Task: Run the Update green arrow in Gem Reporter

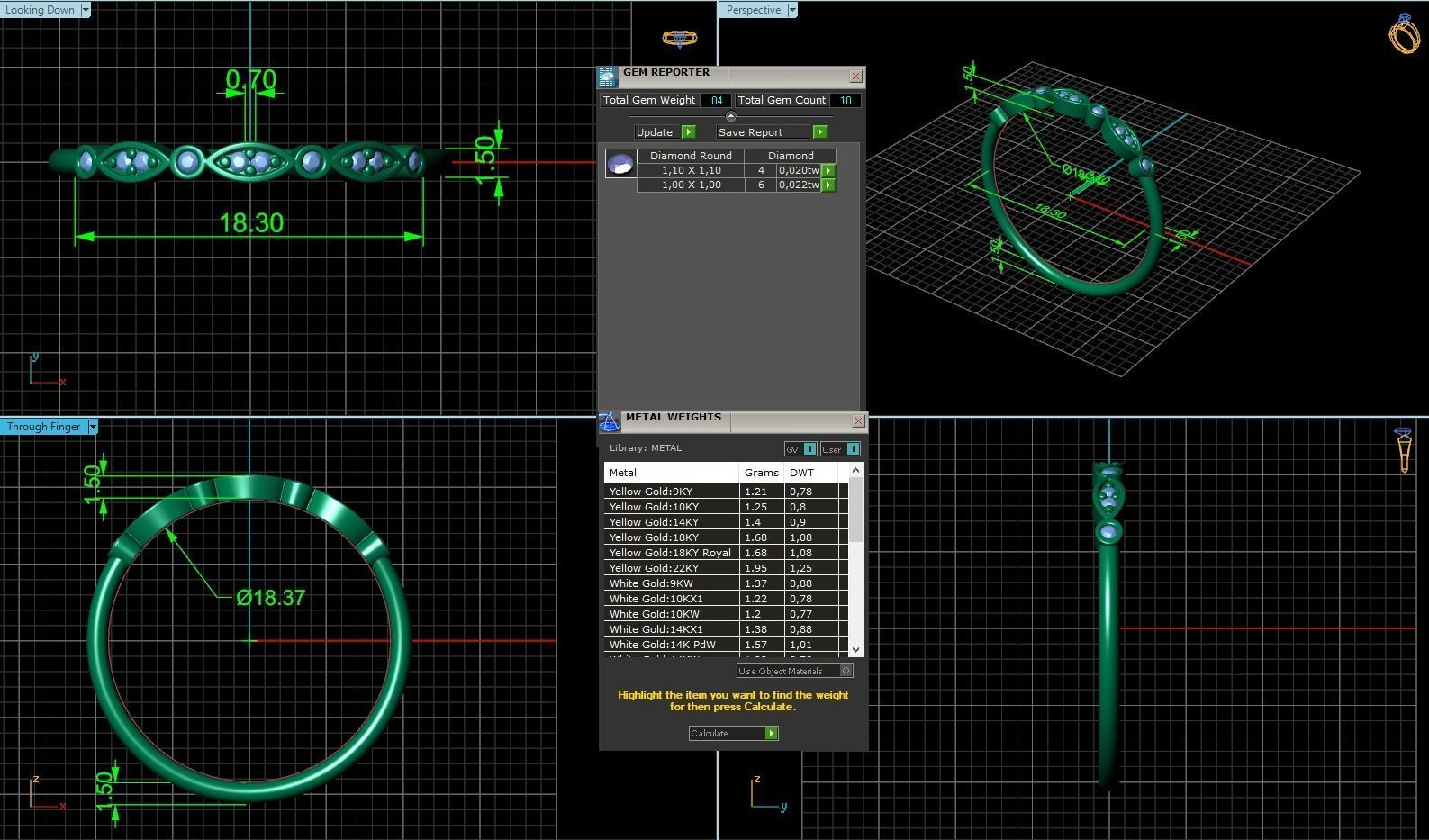Action: tap(688, 132)
